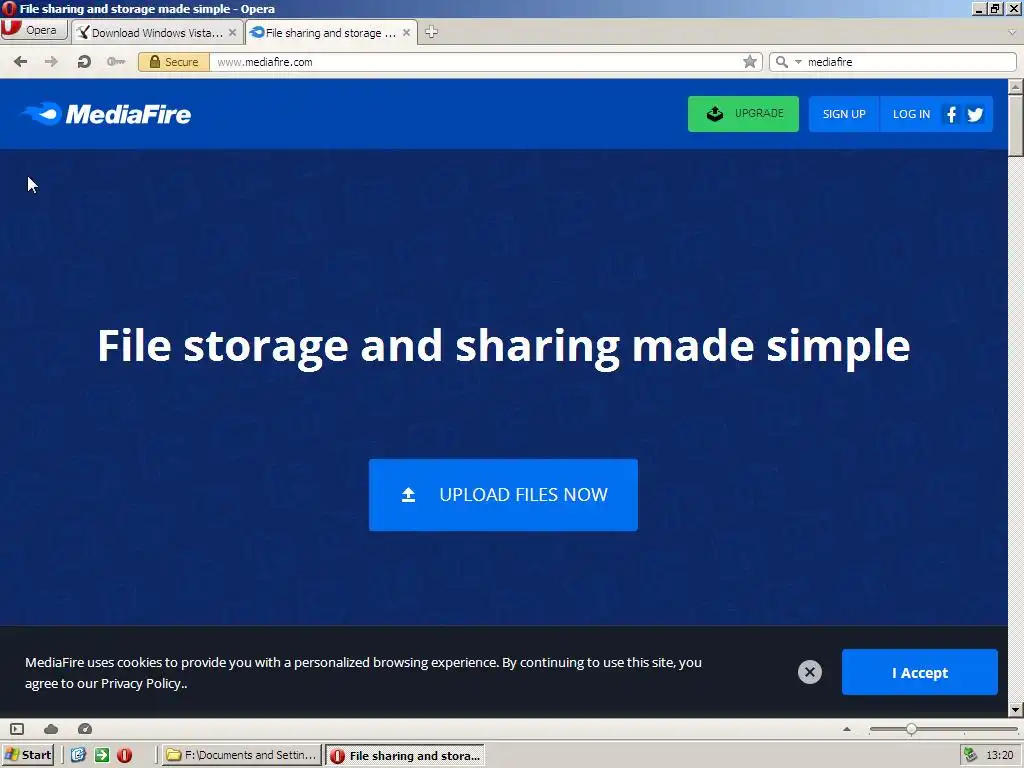Log in with Facebook icon
The width and height of the screenshot is (1024, 768).
coord(952,115)
